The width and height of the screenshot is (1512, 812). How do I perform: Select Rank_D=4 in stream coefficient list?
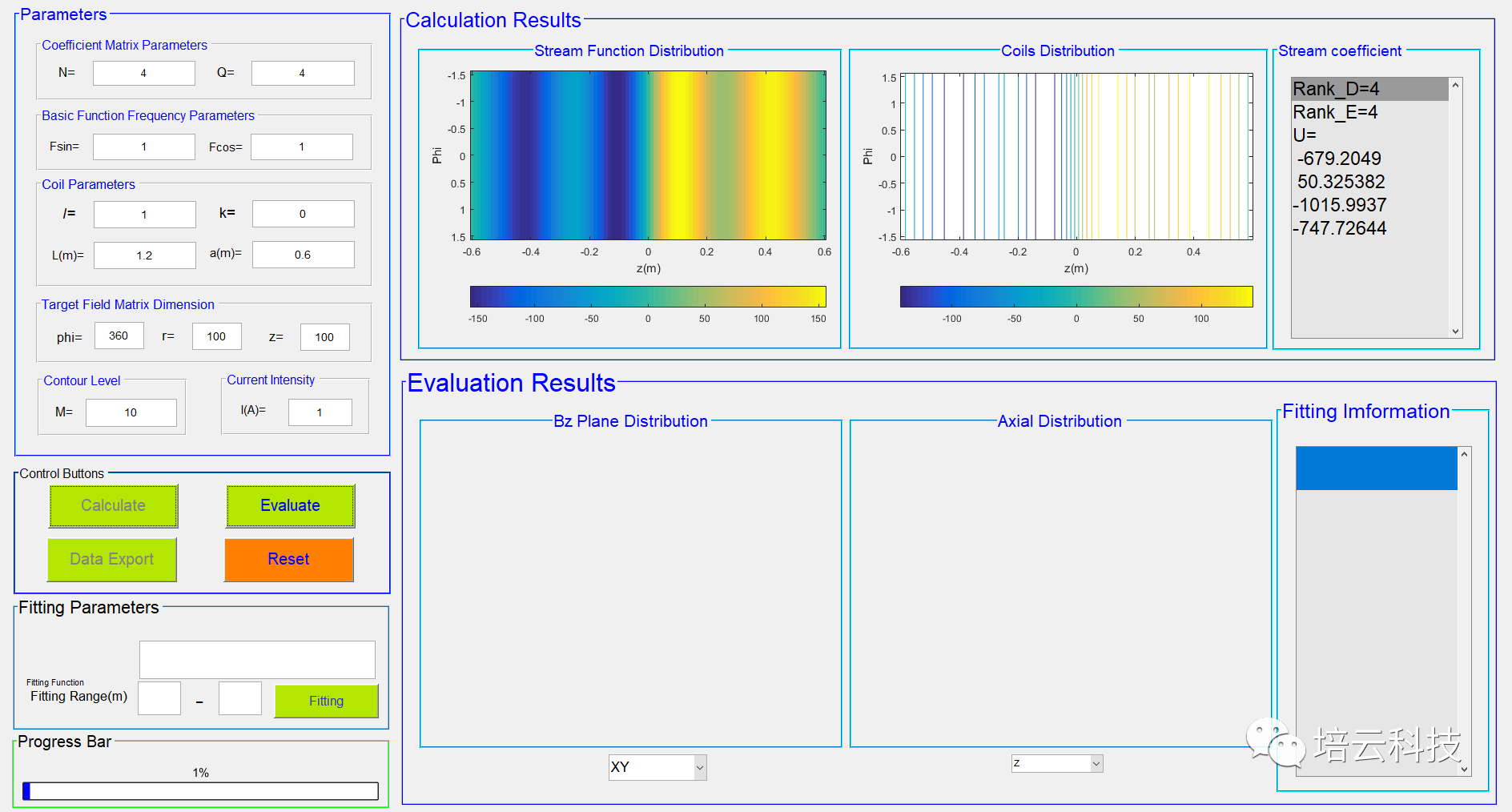[1369, 89]
